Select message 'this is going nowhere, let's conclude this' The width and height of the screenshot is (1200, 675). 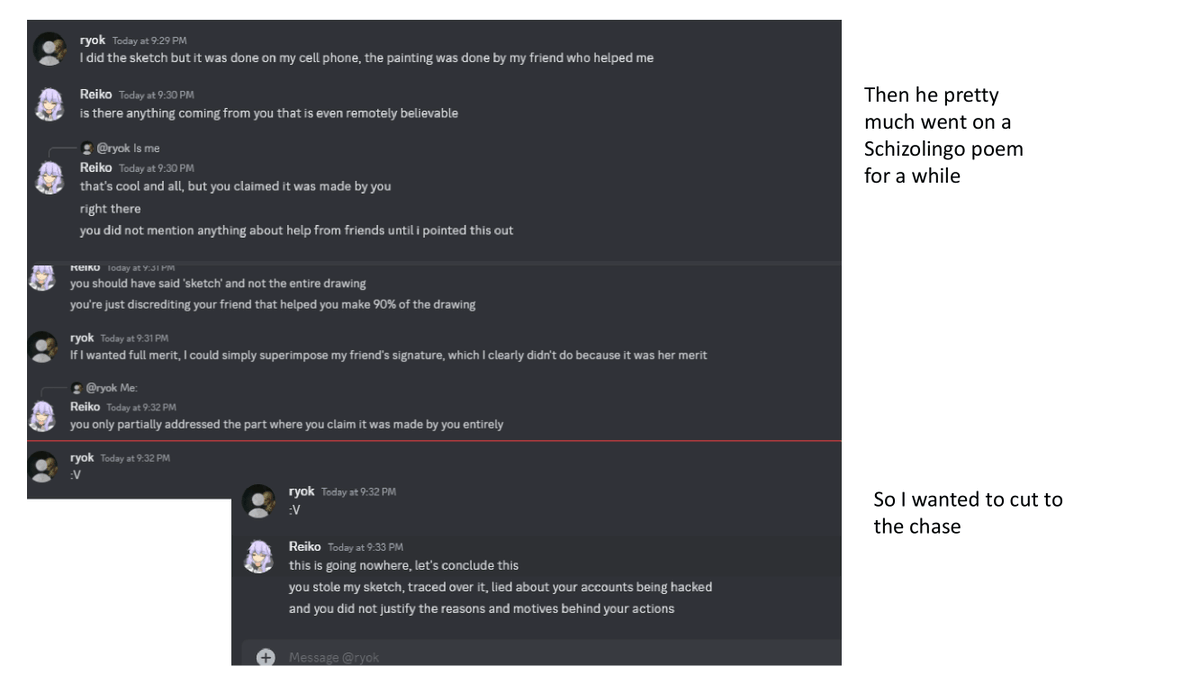click(x=404, y=565)
